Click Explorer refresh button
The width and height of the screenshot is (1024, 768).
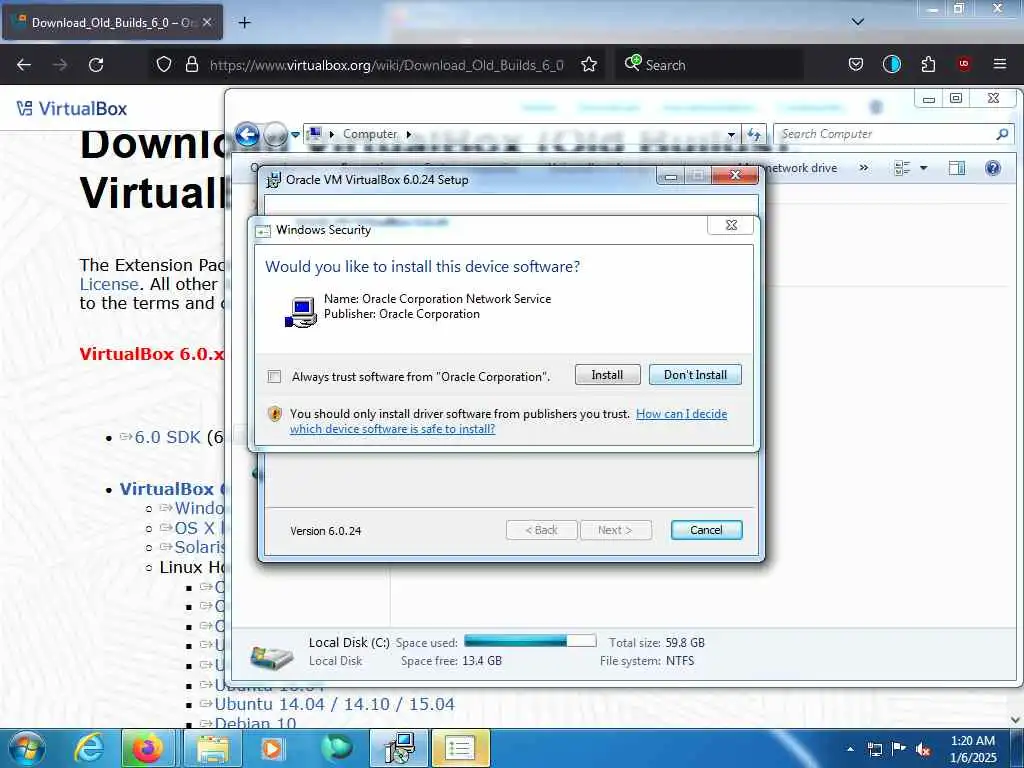tap(754, 135)
